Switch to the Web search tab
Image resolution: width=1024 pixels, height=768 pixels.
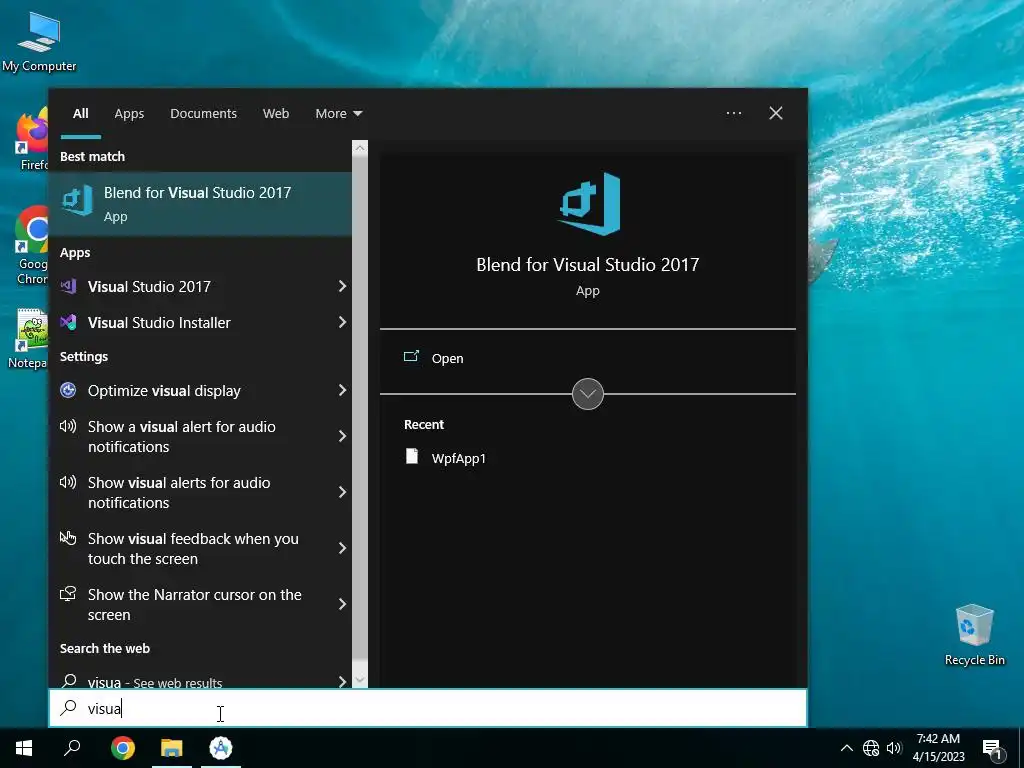pyautogui.click(x=276, y=113)
